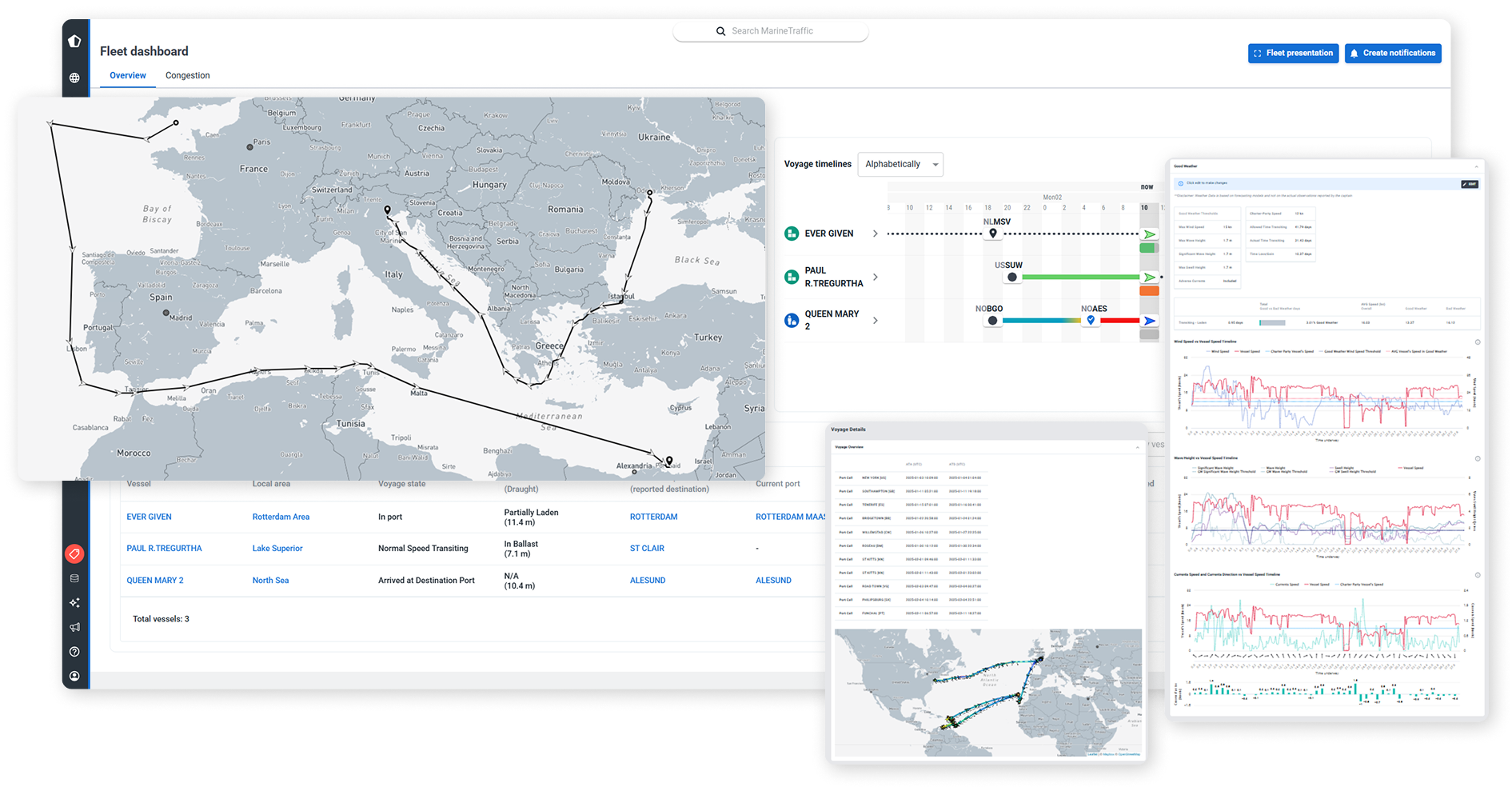This screenshot has width=1512, height=787.
Task: Open the Alphabetically sorting dropdown
Action: (900, 164)
